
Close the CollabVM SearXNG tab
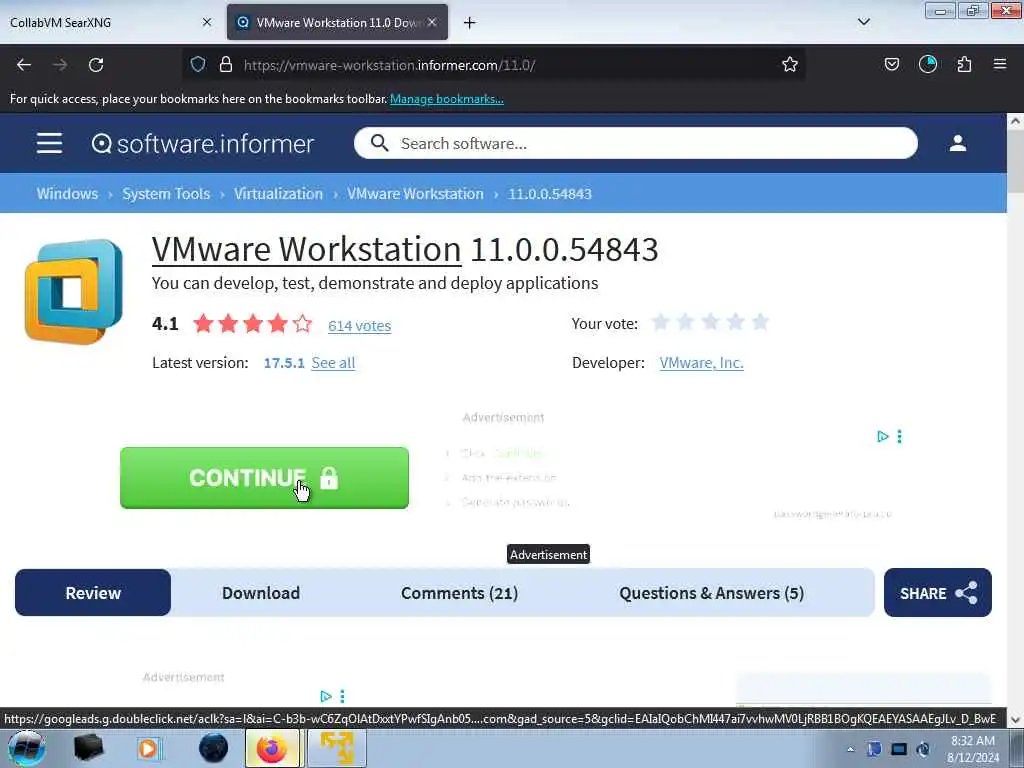(207, 22)
